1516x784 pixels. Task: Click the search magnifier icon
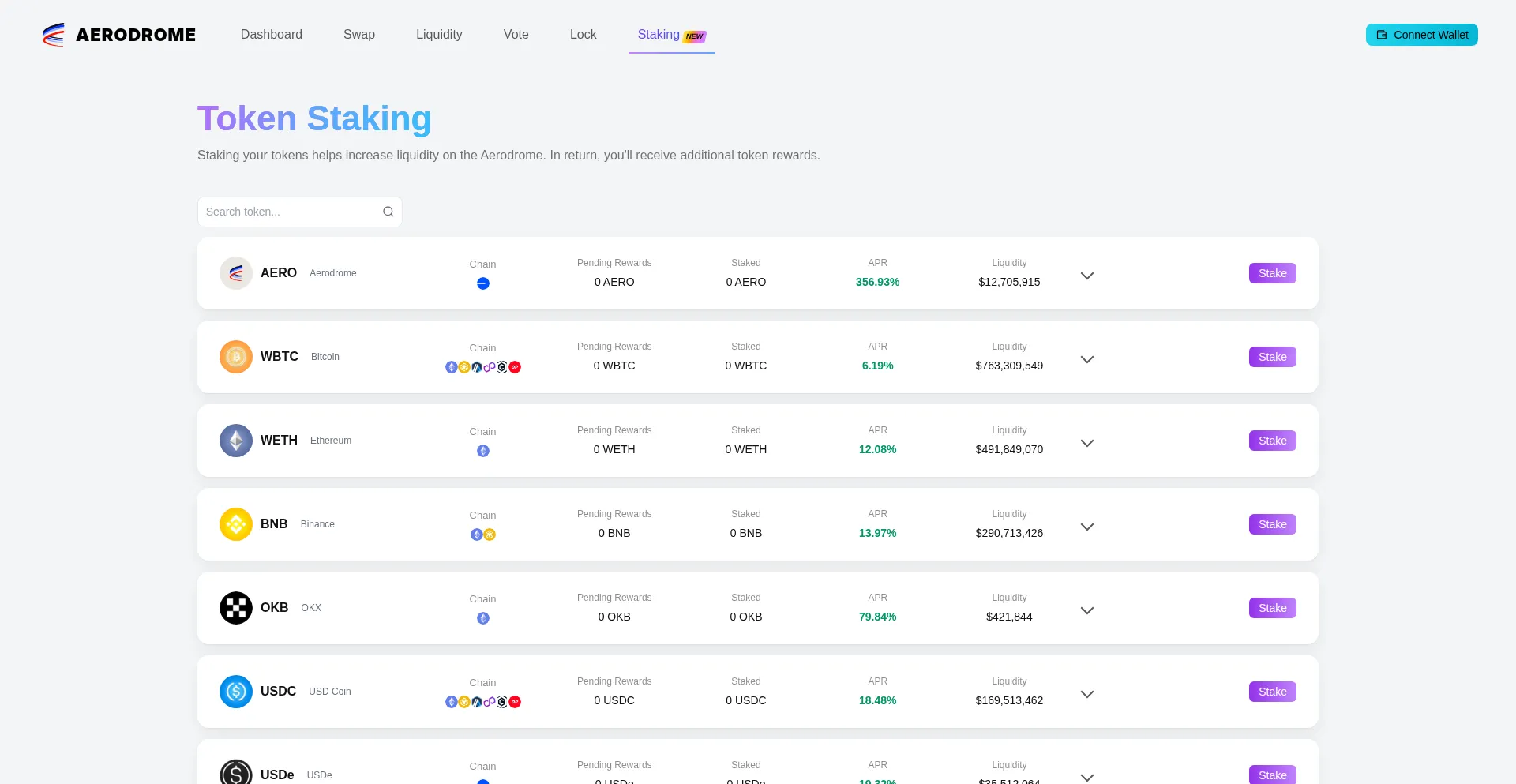point(388,212)
